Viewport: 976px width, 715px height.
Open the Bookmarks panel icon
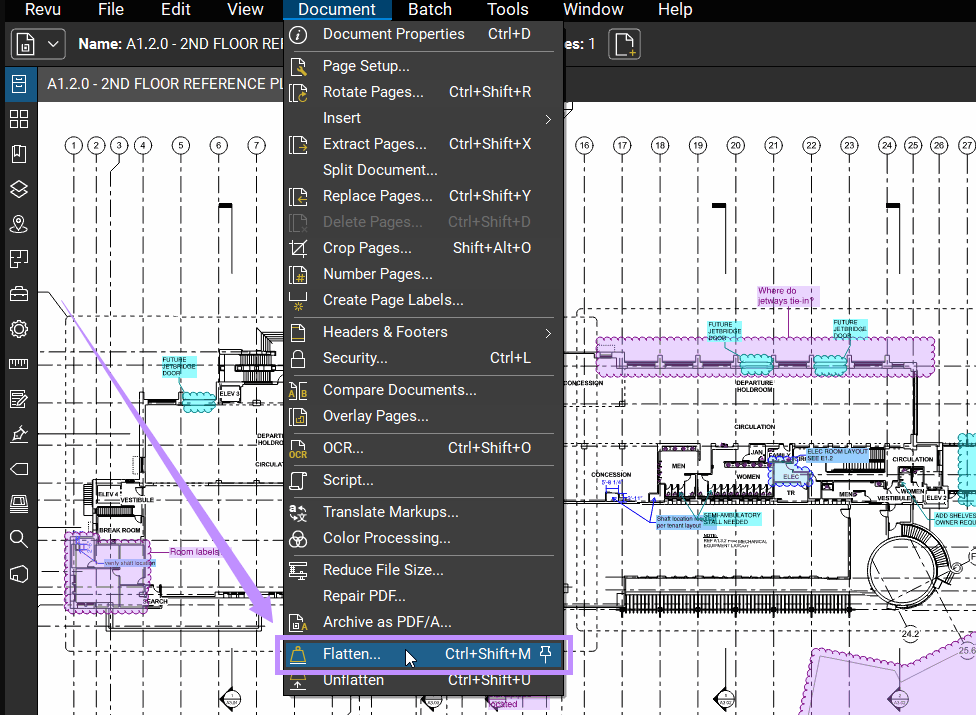(x=19, y=154)
